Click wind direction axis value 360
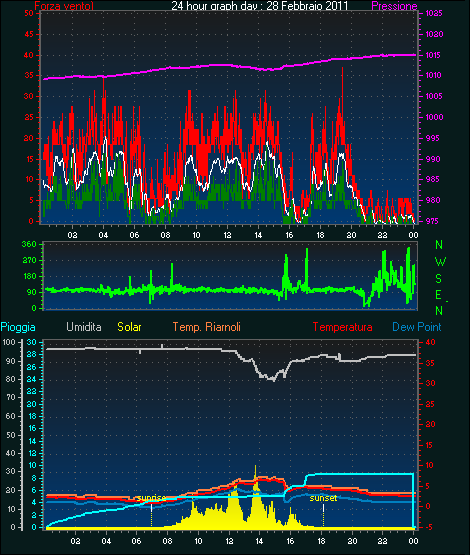The image size is (470, 555). point(29,244)
